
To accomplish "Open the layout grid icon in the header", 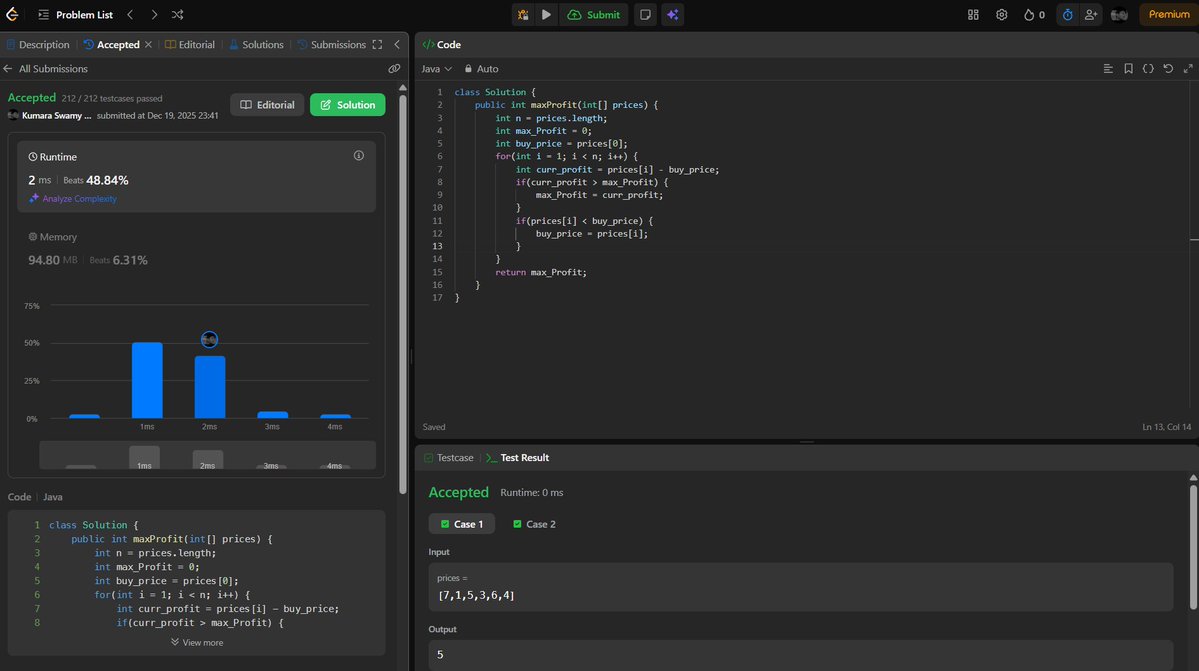I will click(x=972, y=14).
